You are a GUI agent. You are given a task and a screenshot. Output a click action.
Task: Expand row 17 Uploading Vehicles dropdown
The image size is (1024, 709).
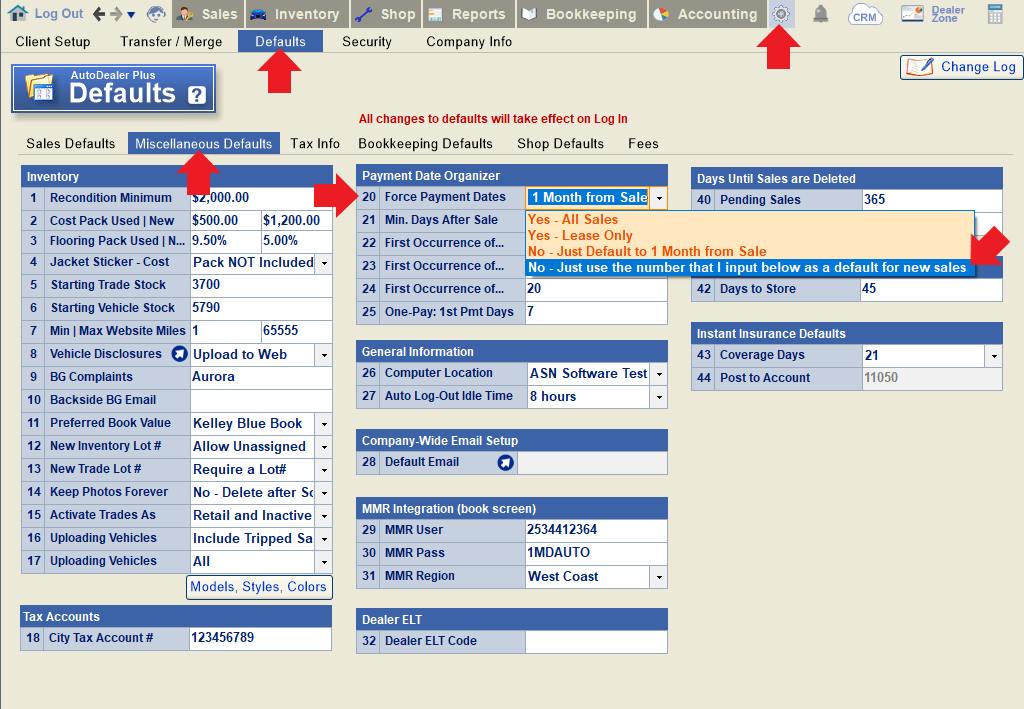pyautogui.click(x=324, y=562)
